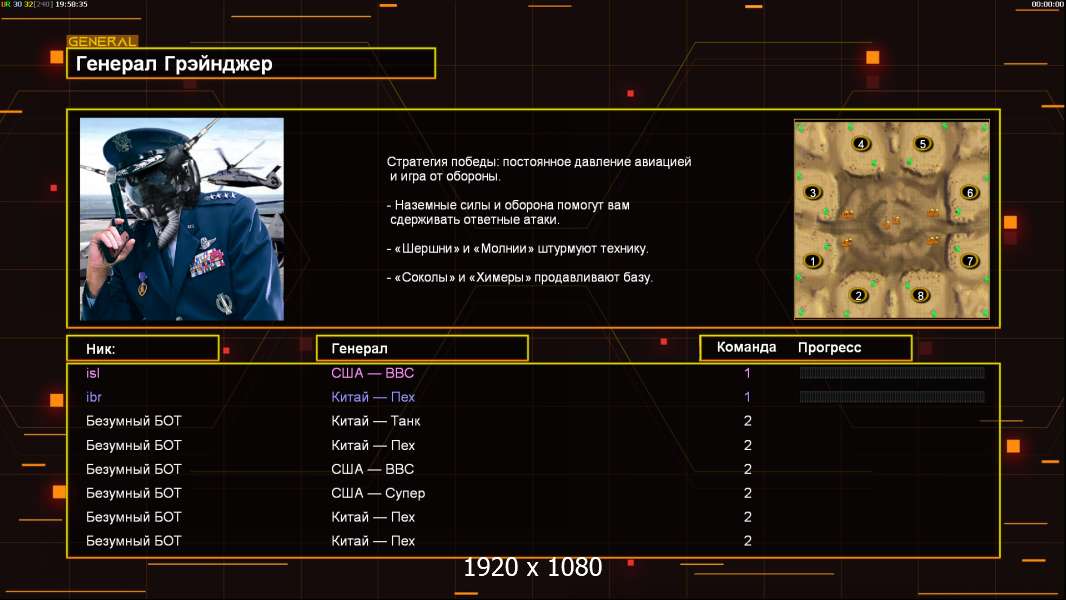Select player nickname isl

[x=93, y=373]
